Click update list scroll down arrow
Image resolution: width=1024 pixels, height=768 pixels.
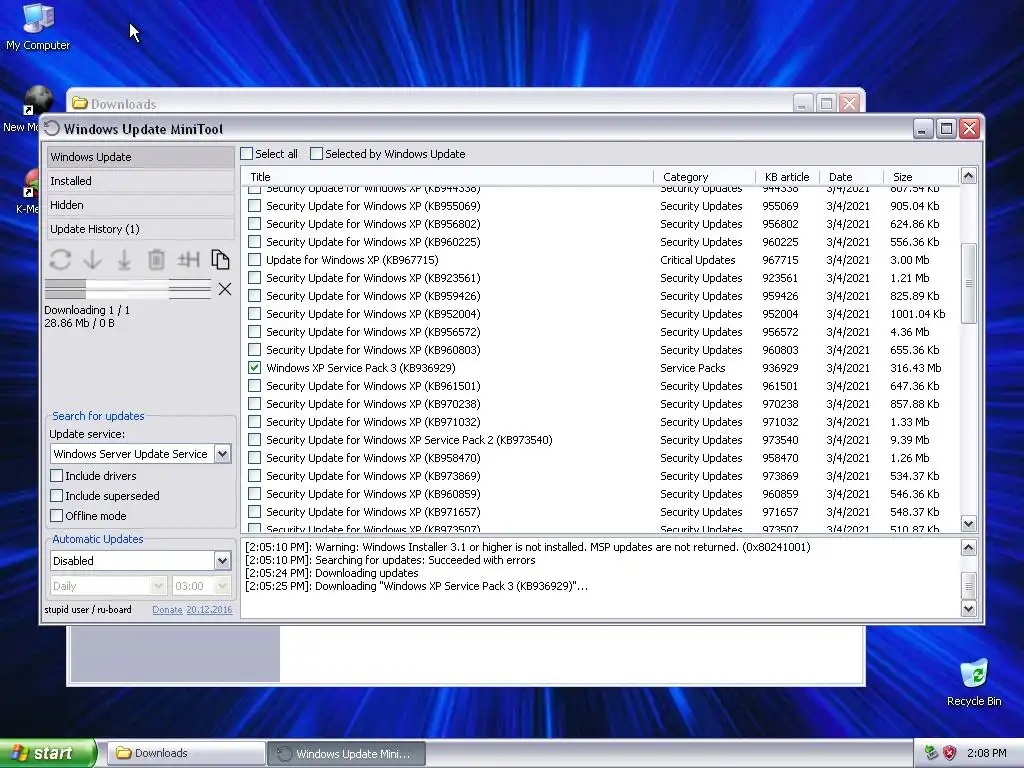[x=968, y=523]
